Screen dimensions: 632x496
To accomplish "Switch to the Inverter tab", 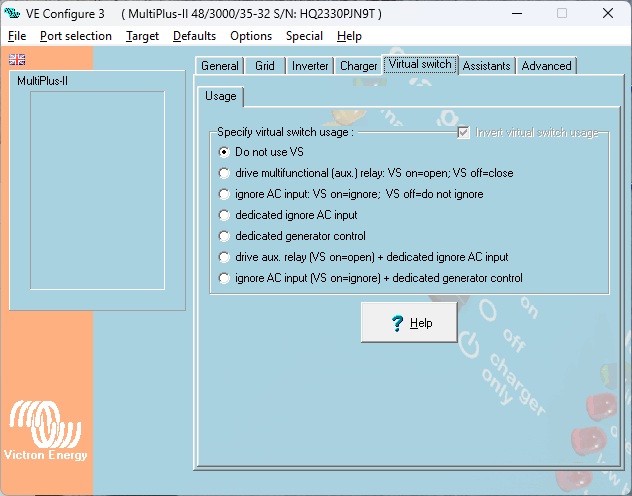I will coord(310,66).
